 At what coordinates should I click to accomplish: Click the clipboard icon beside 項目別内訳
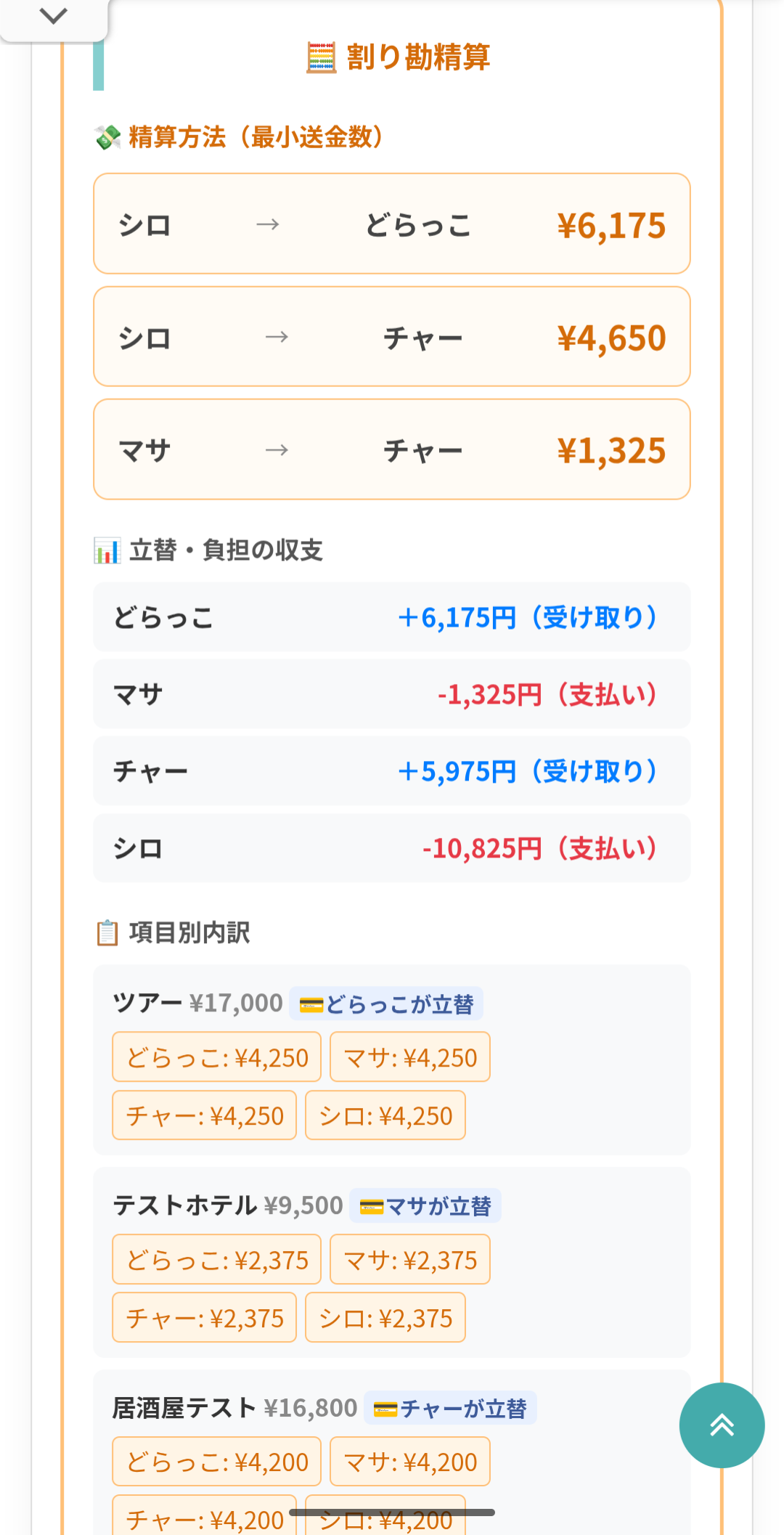pyautogui.click(x=107, y=933)
